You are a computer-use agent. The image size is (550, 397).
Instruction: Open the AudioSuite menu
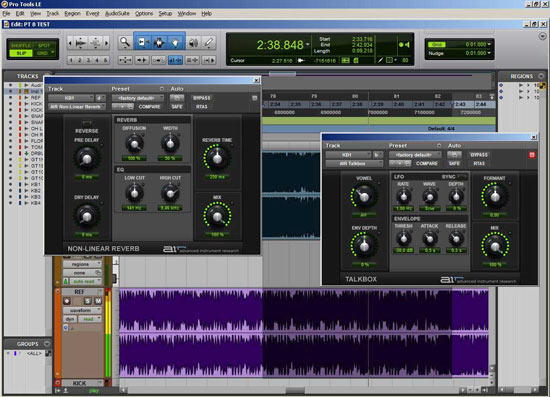click(x=117, y=13)
